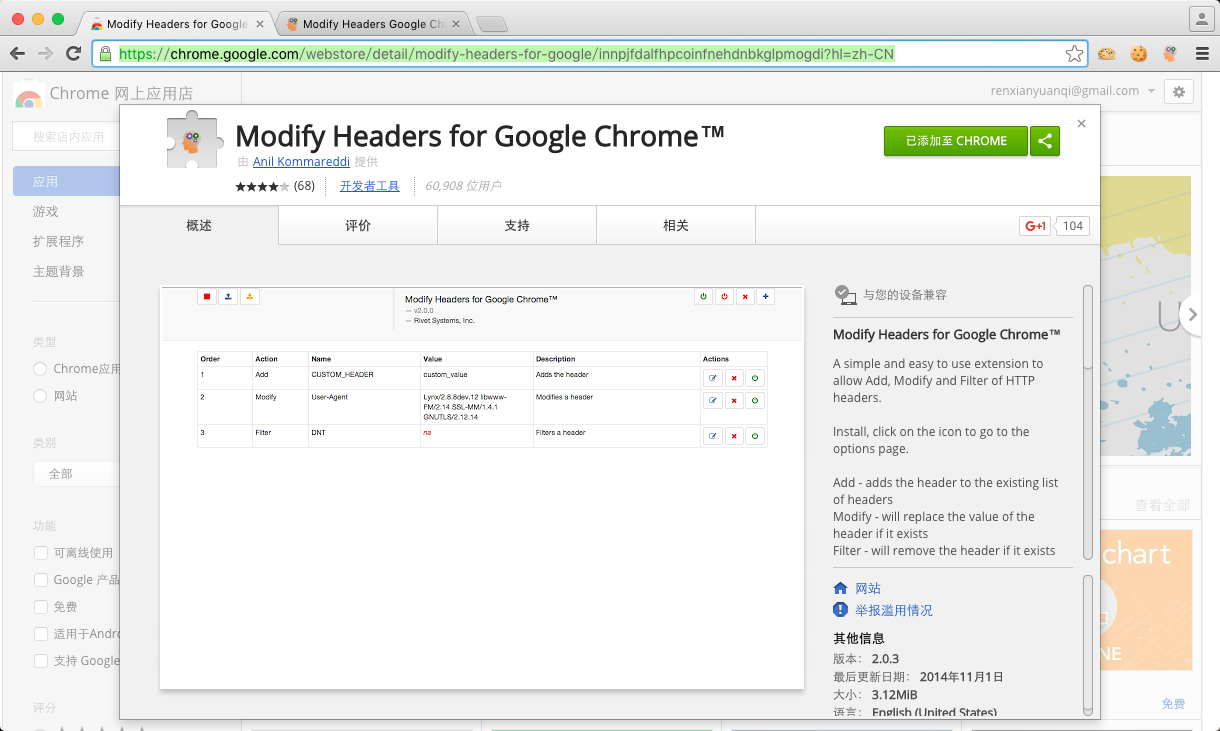Click the extension screenshot preview
Viewport: 1220px width, 731px height.
(x=482, y=488)
